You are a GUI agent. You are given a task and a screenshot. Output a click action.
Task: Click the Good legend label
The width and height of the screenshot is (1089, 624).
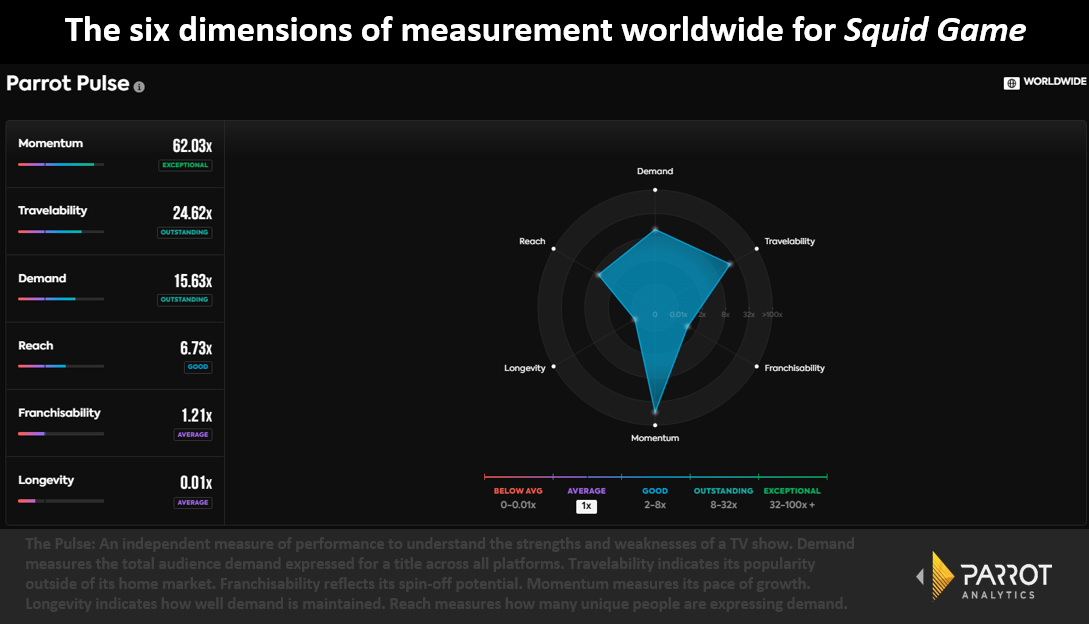tap(655, 491)
